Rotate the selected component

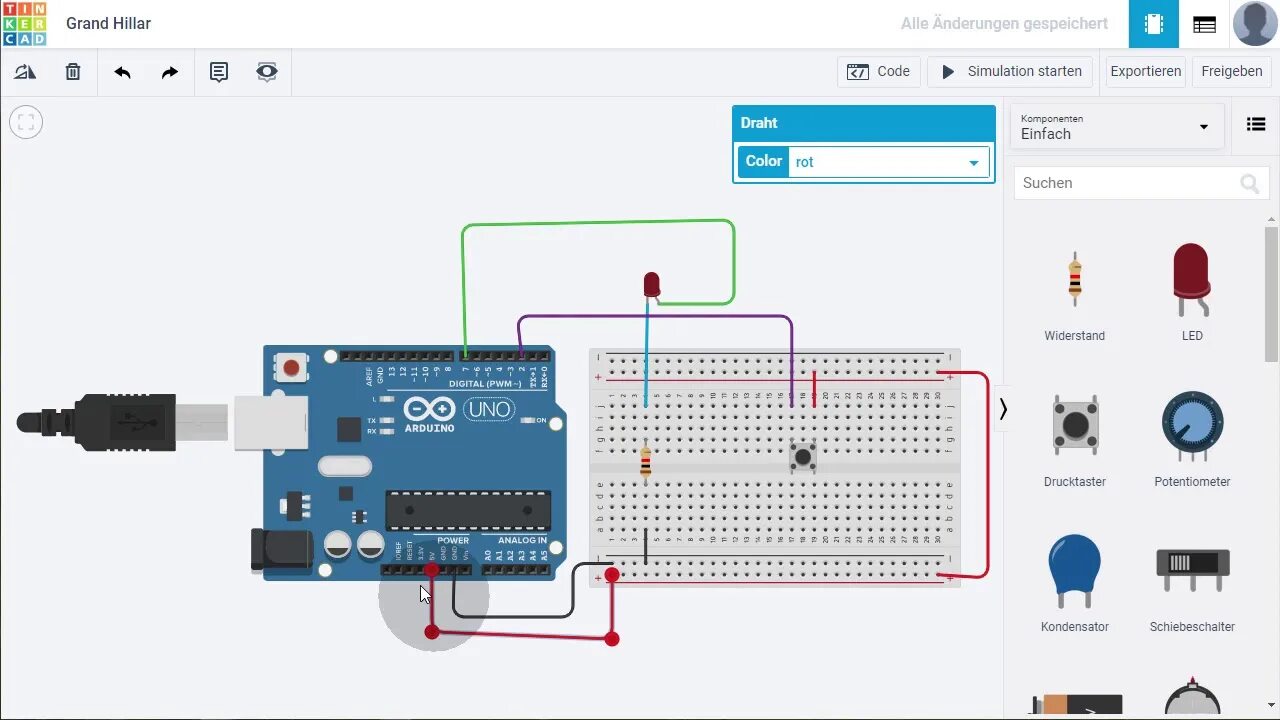[x=25, y=72]
